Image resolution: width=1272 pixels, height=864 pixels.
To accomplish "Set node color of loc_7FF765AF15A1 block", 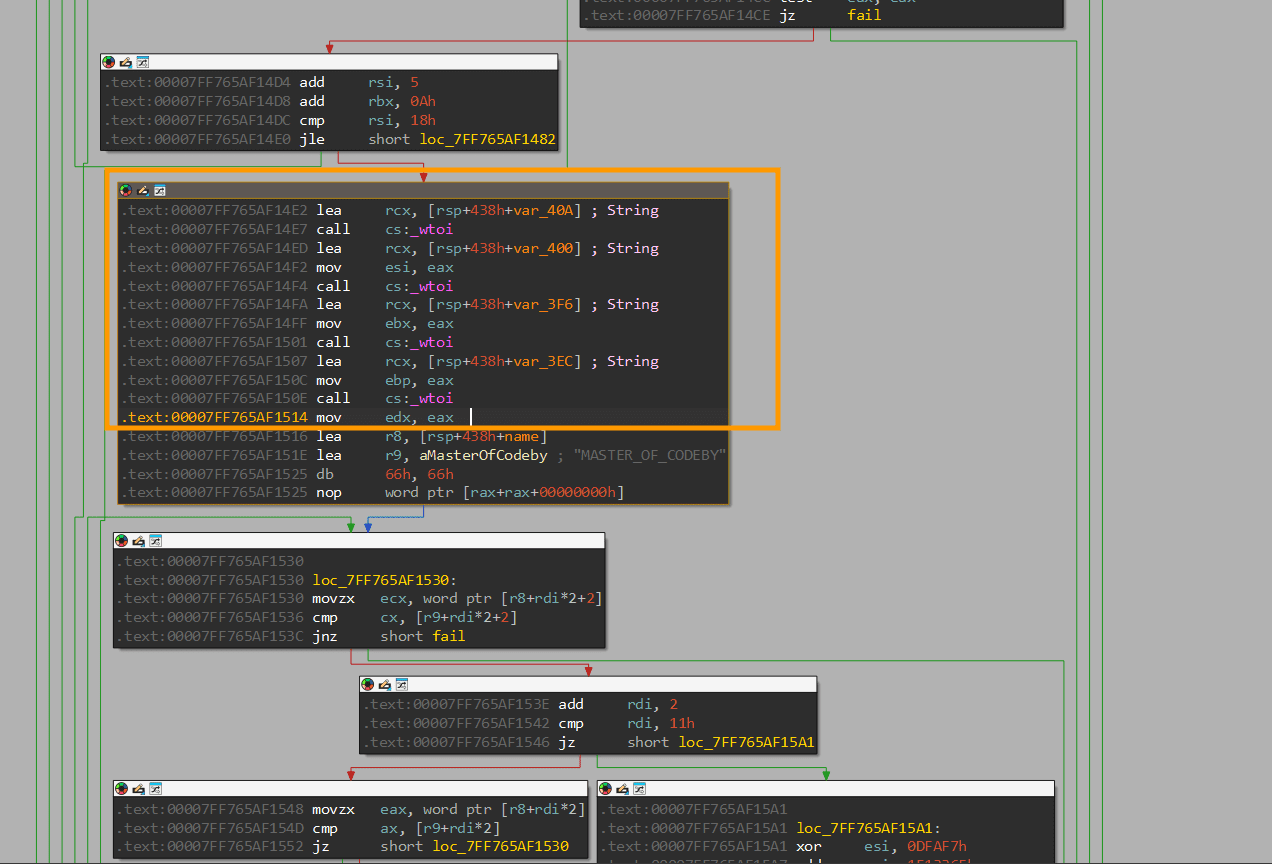I will (606, 789).
